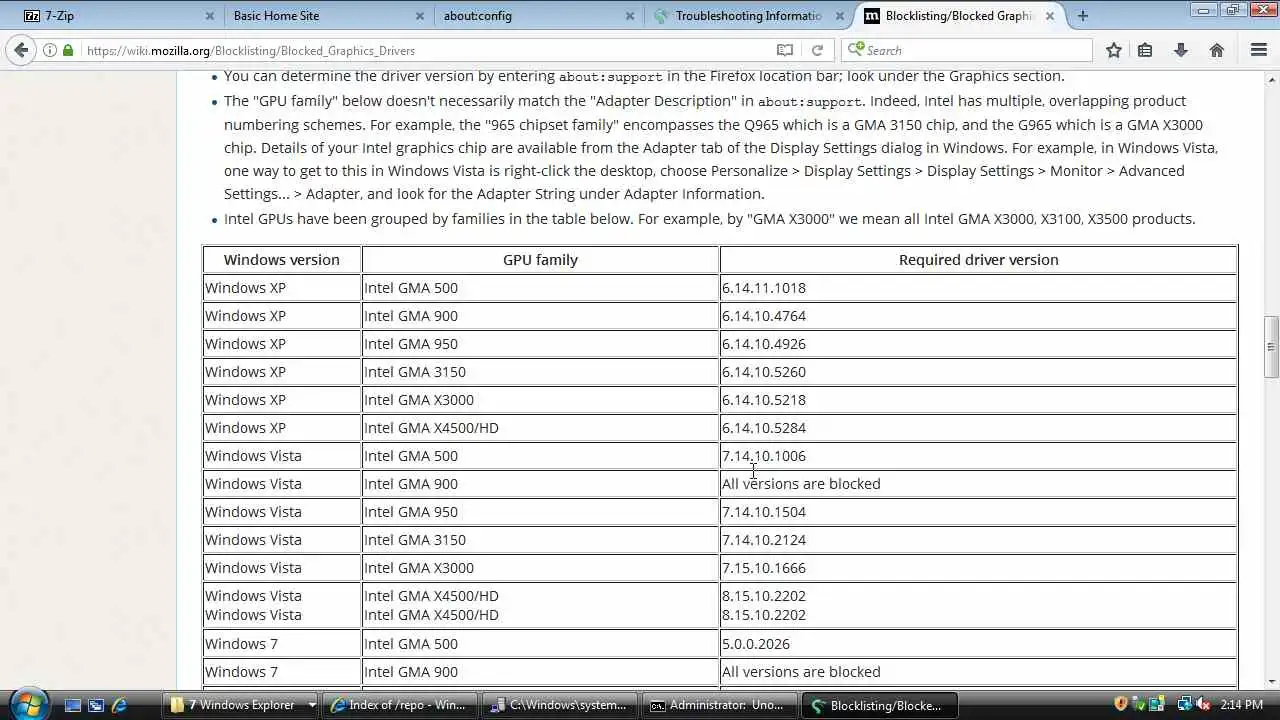Expand the Windows Explorer taskbar group dropdown

pos(312,705)
